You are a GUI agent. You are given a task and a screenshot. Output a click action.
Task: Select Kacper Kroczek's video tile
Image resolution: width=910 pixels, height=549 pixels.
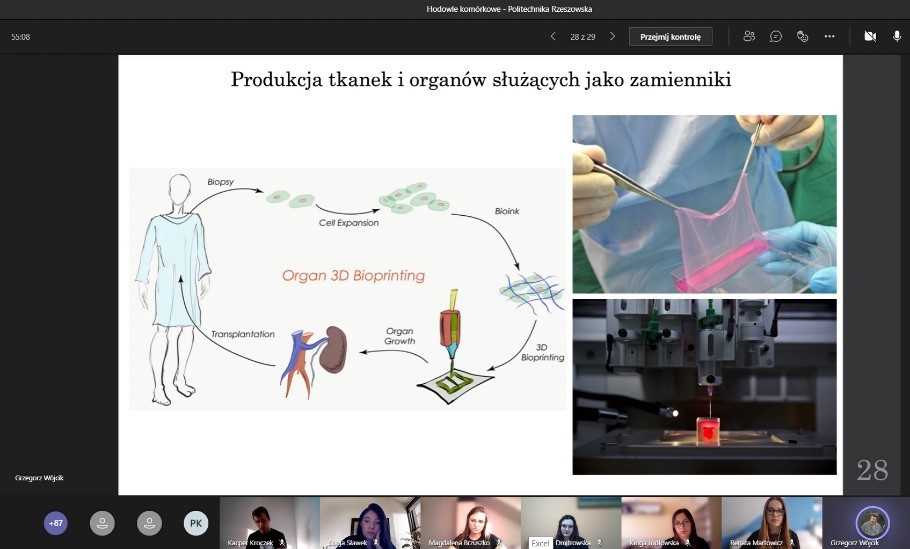click(x=269, y=522)
